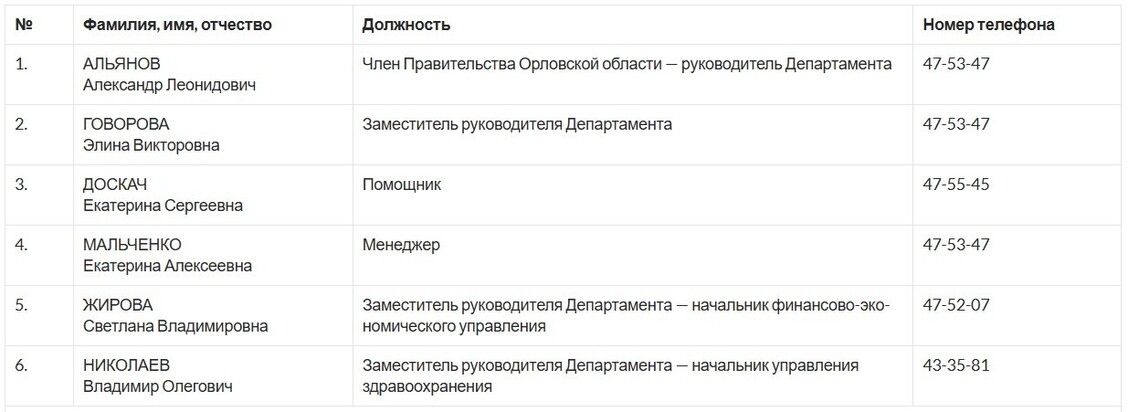Image resolution: width=1128 pixels, height=412 pixels.
Task: Click the name ДОСКАЧ Екатерина Сергеевна
Action: [x=163, y=195]
